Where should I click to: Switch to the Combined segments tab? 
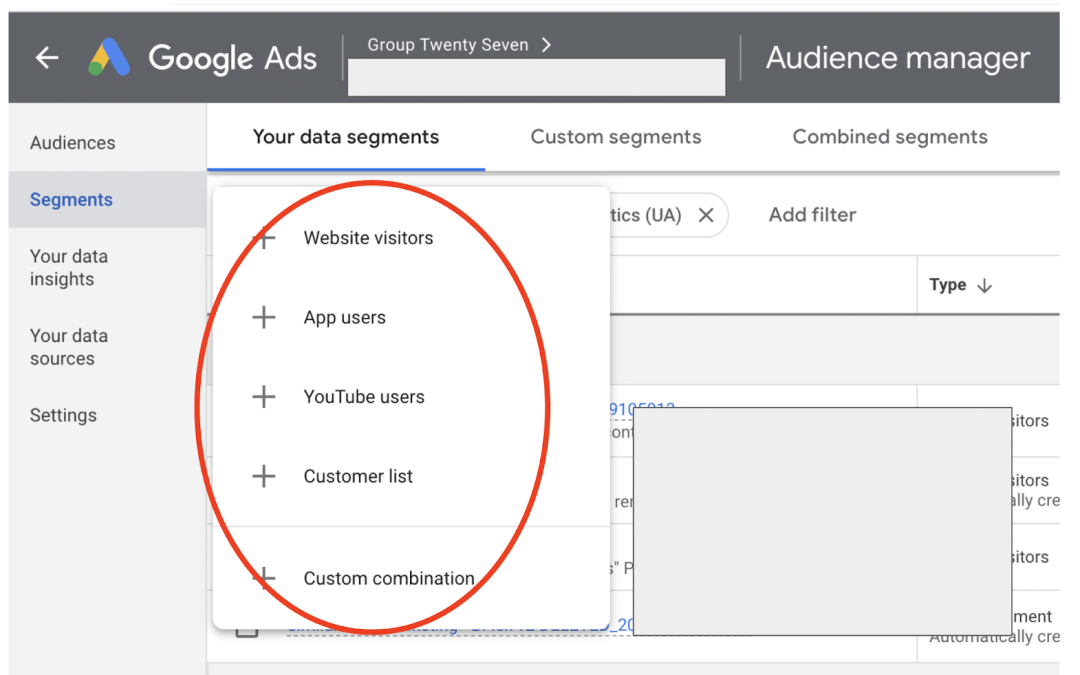tap(889, 137)
